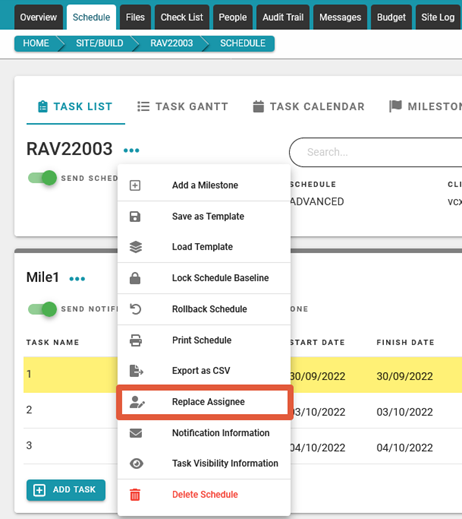This screenshot has height=519, width=462.
Task: Toggle the Send Schedule switch under RAV22003
Action: 42,178
